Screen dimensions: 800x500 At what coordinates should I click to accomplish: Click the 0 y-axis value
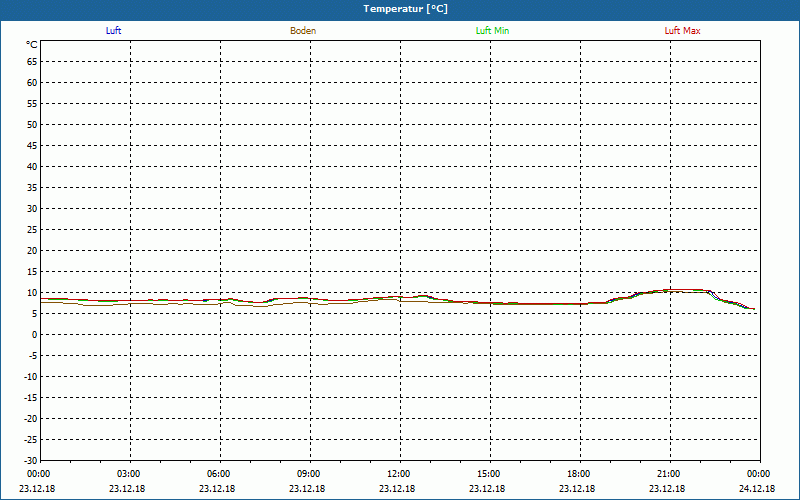(35, 335)
